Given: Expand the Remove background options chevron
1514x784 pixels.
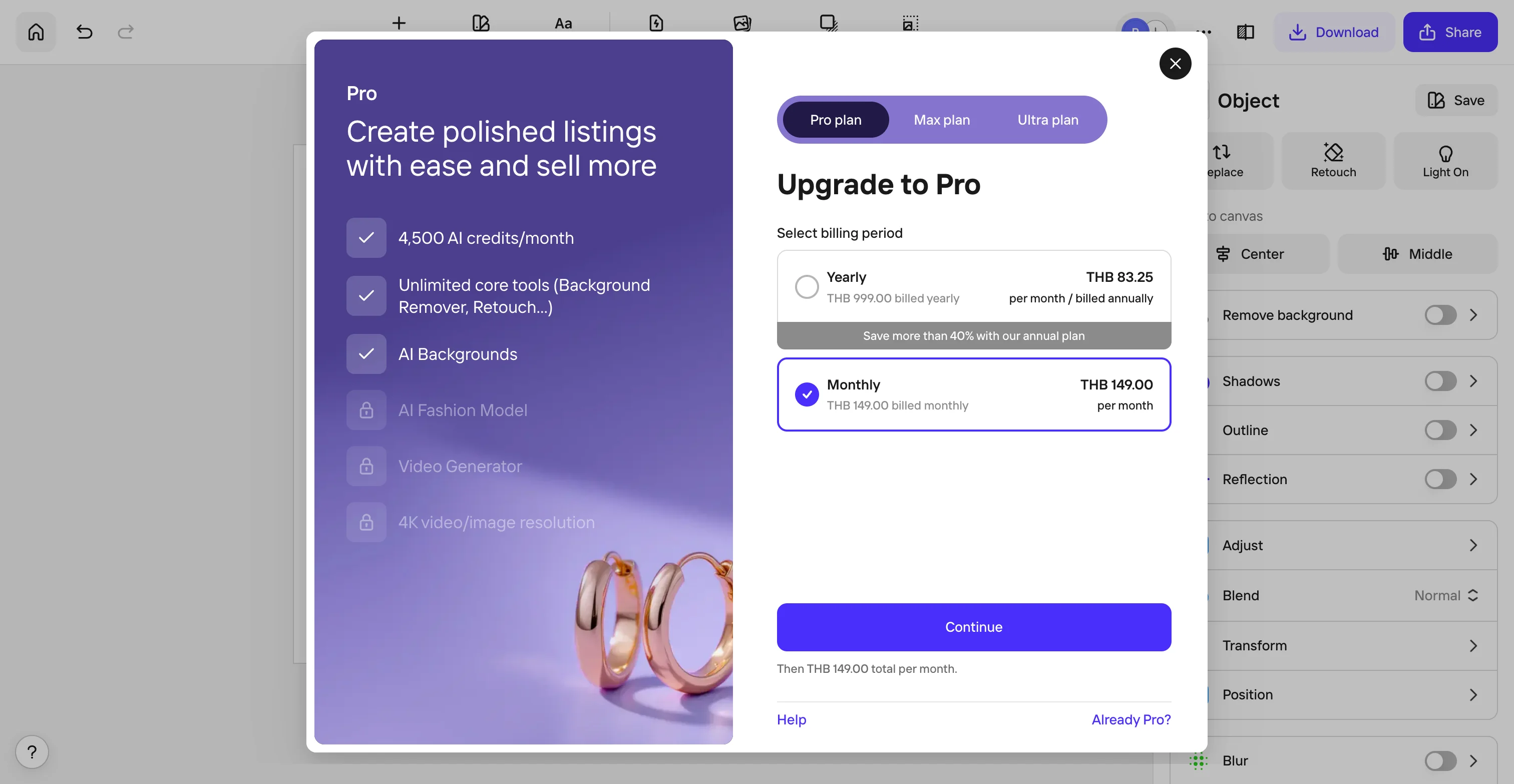Looking at the screenshot, I should point(1473,315).
